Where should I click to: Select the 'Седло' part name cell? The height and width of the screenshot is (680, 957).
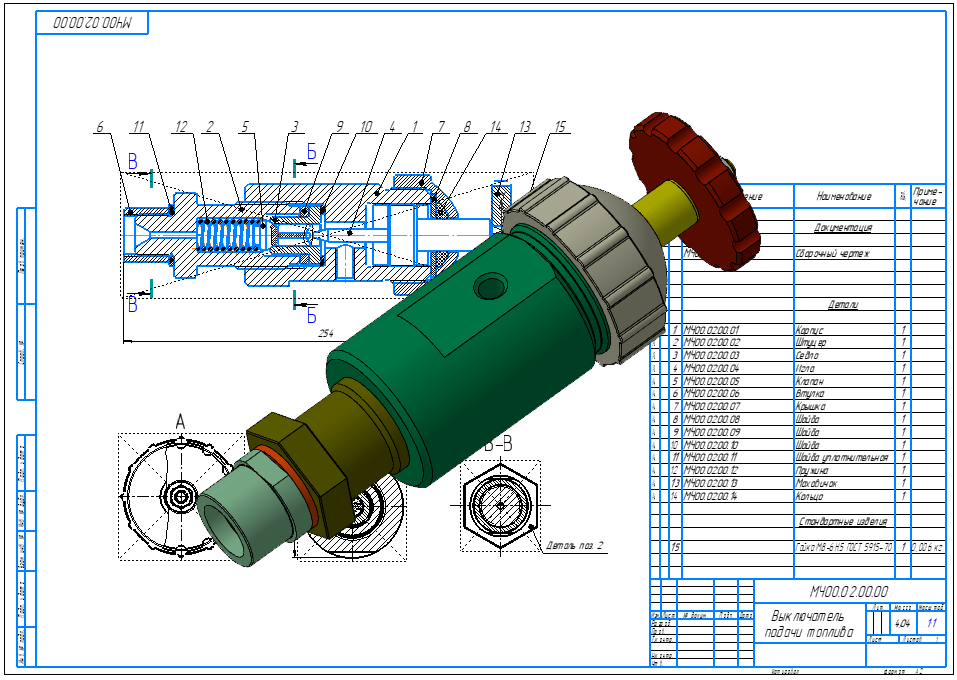coord(807,355)
